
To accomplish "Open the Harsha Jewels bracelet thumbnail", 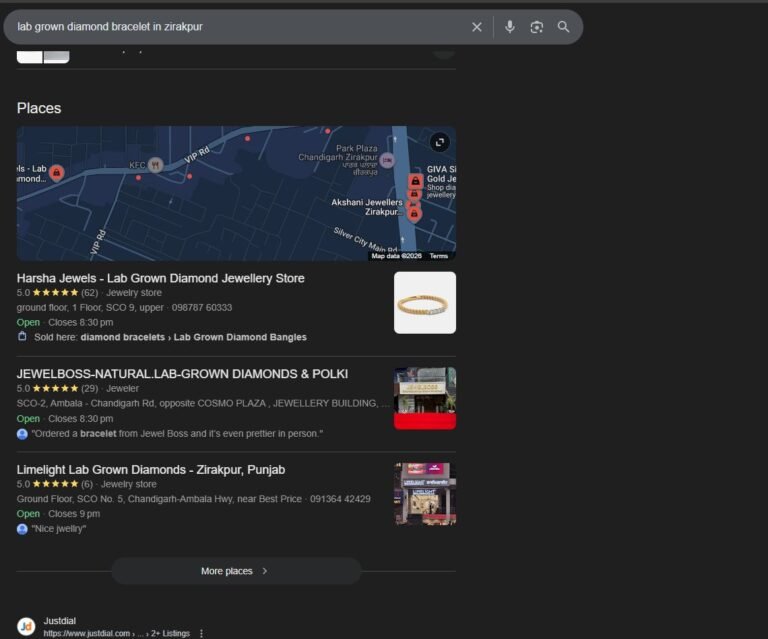I will 425,303.
